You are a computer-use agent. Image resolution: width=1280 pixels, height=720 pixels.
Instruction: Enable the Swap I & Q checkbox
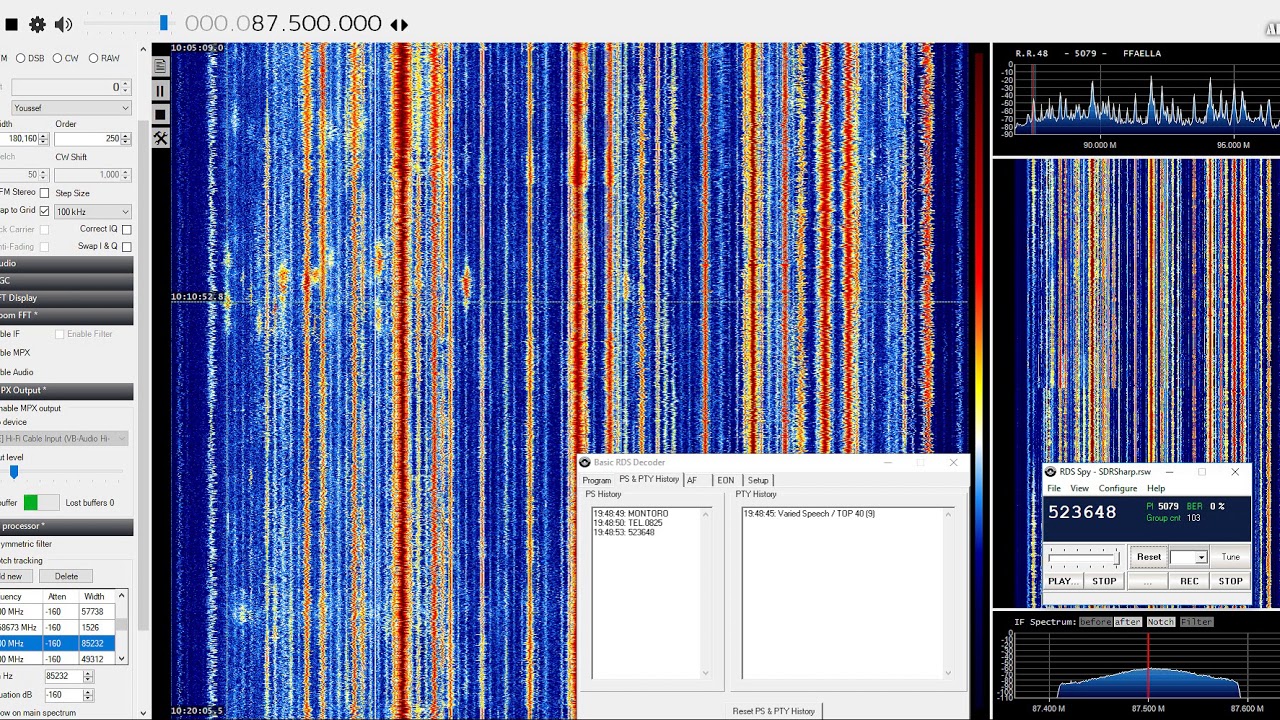click(x=126, y=247)
